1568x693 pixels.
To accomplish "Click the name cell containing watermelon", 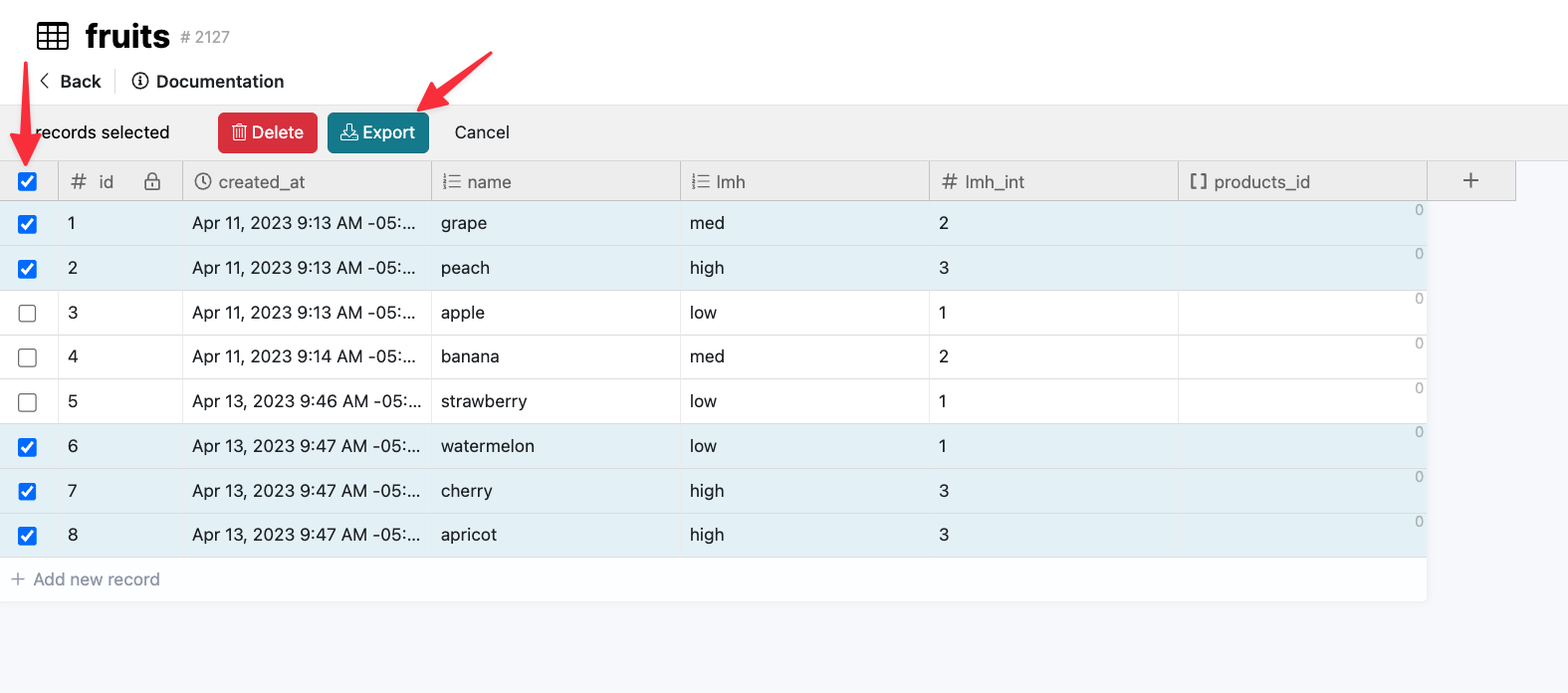I will coord(556,446).
